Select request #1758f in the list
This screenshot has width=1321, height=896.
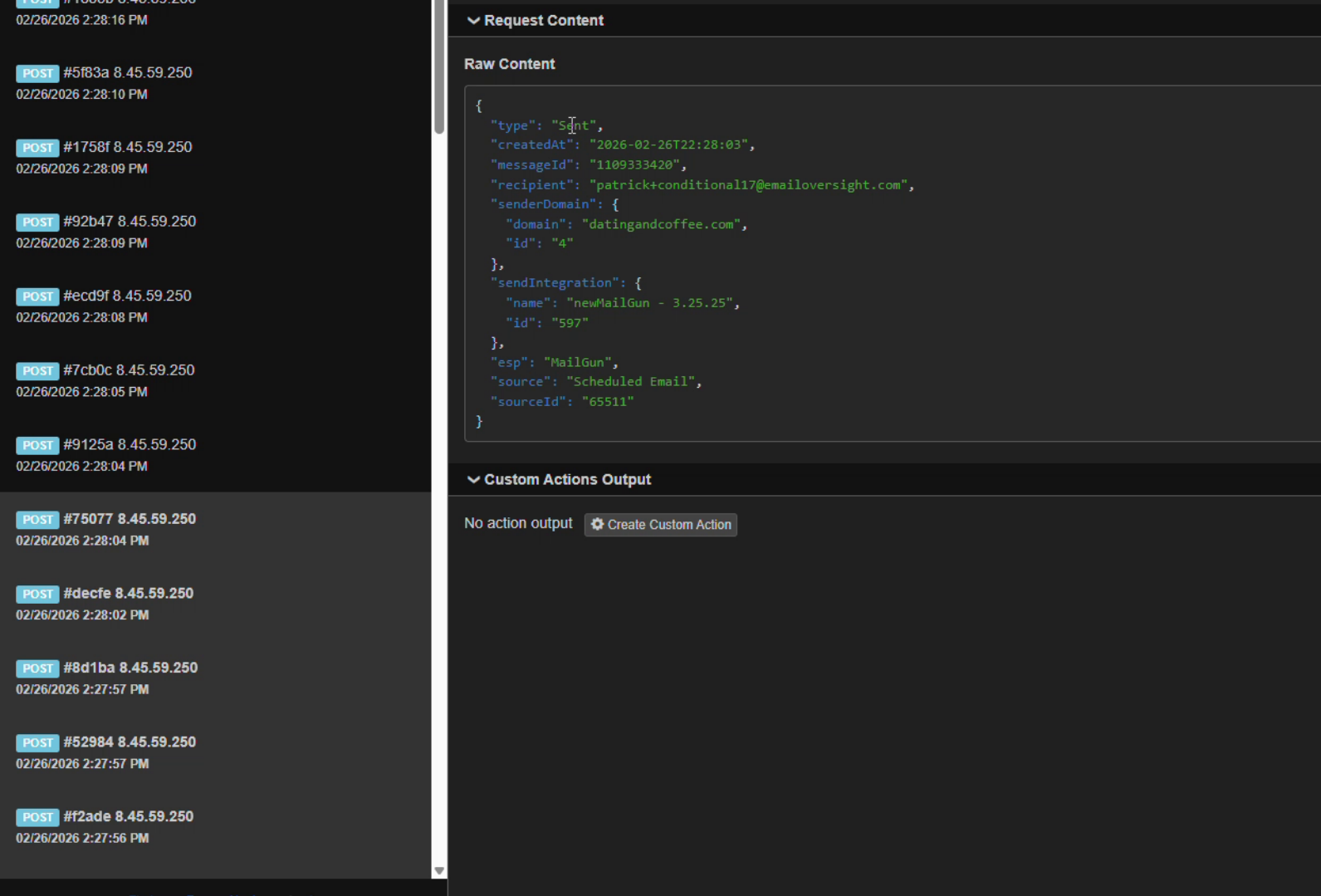(216, 158)
